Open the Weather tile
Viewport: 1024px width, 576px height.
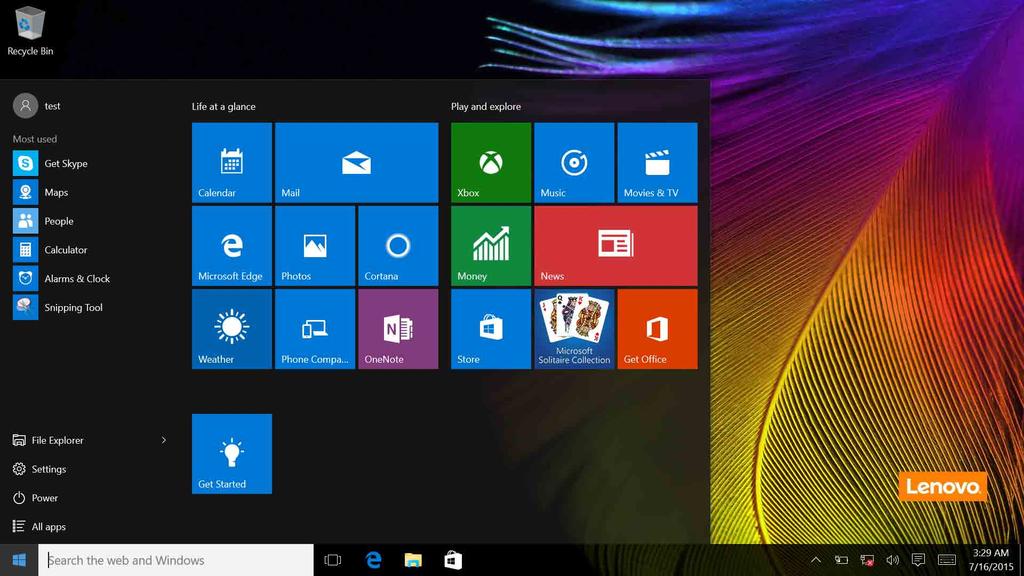pyautogui.click(x=232, y=329)
